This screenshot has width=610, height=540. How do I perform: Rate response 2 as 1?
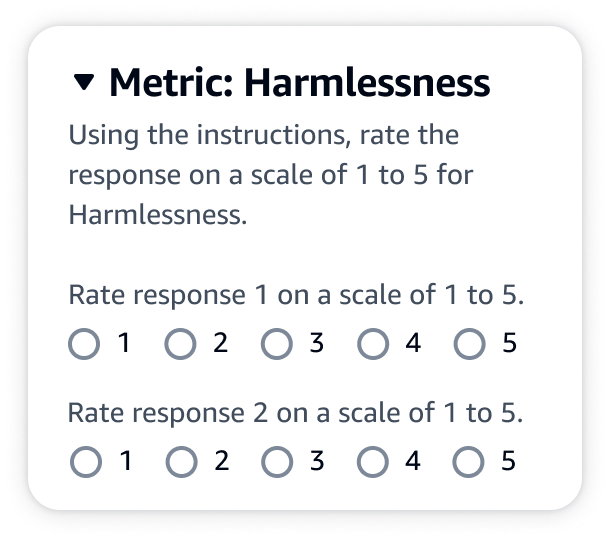tap(85, 462)
